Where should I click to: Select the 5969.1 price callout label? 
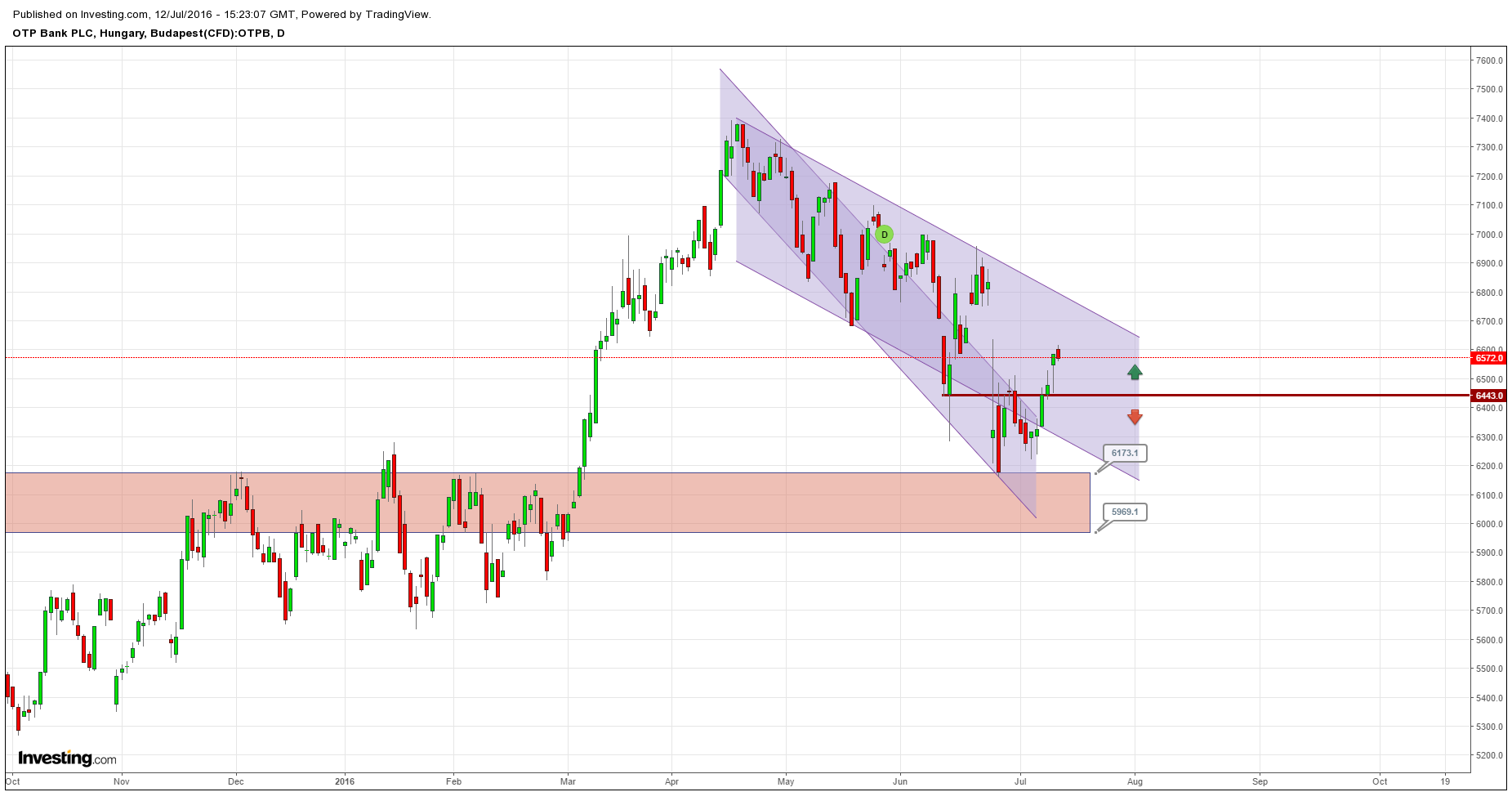click(1124, 512)
